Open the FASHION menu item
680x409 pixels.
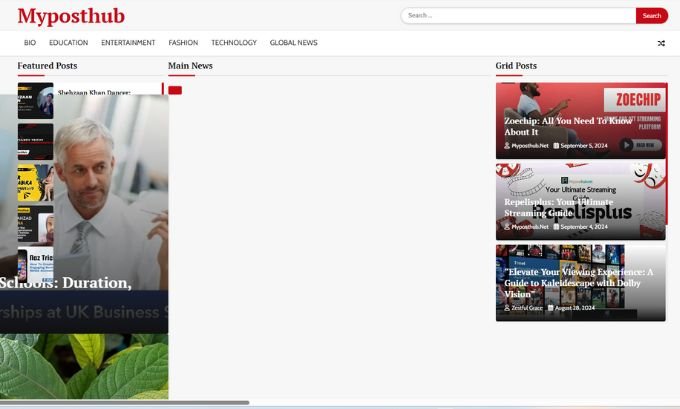(183, 43)
